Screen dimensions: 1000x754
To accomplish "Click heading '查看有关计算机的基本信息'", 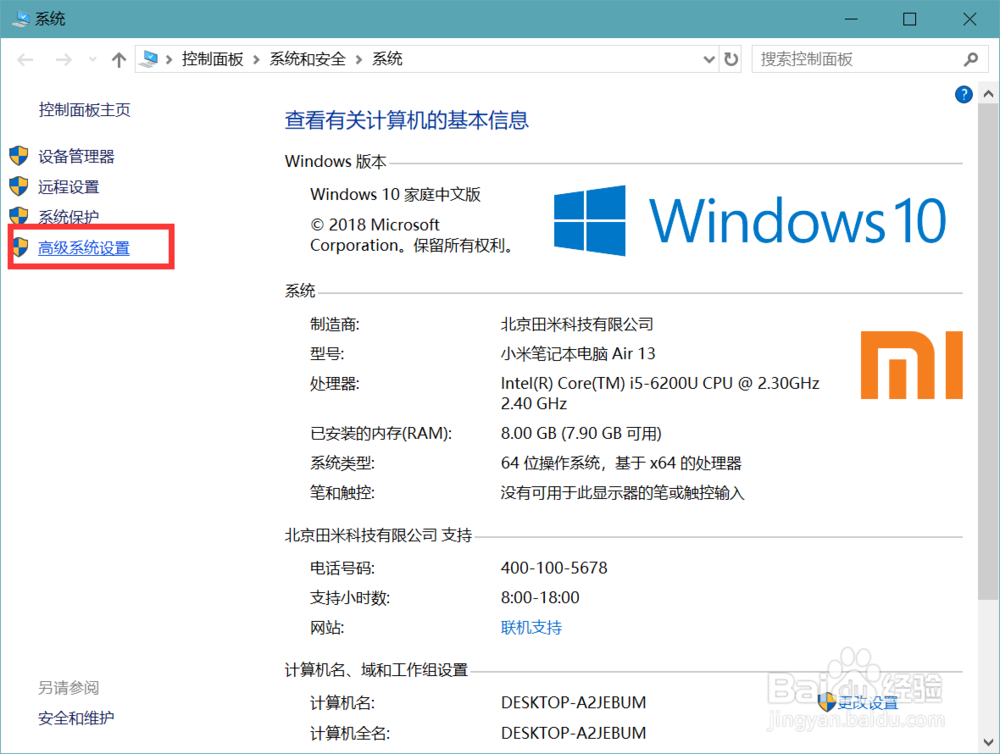I will pyautogui.click(x=407, y=120).
